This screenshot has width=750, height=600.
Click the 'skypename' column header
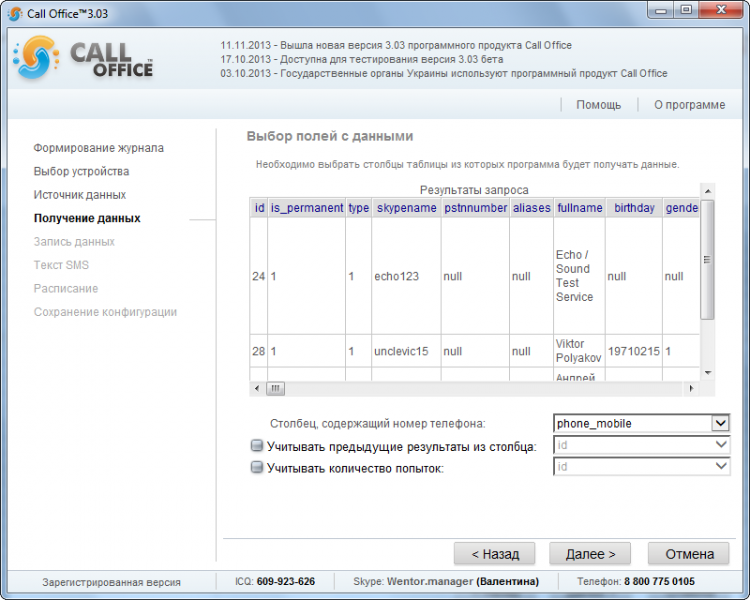407,208
